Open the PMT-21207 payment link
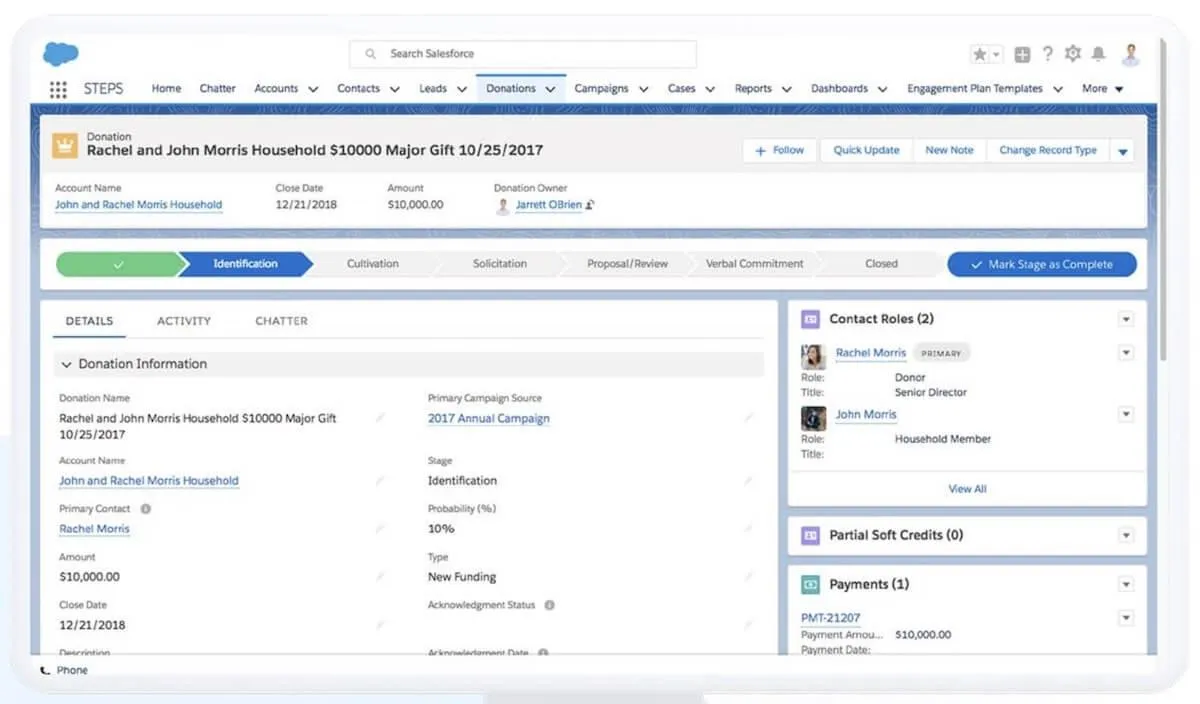Image resolution: width=1200 pixels, height=704 pixels. click(830, 618)
